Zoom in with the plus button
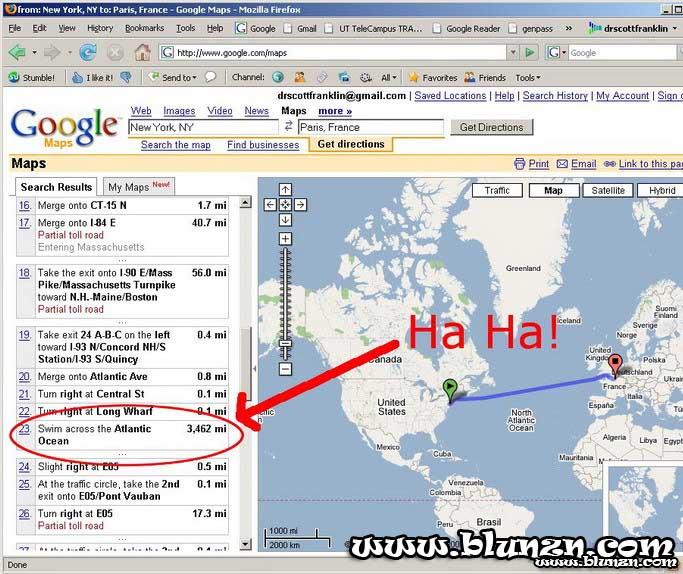 click(x=285, y=239)
